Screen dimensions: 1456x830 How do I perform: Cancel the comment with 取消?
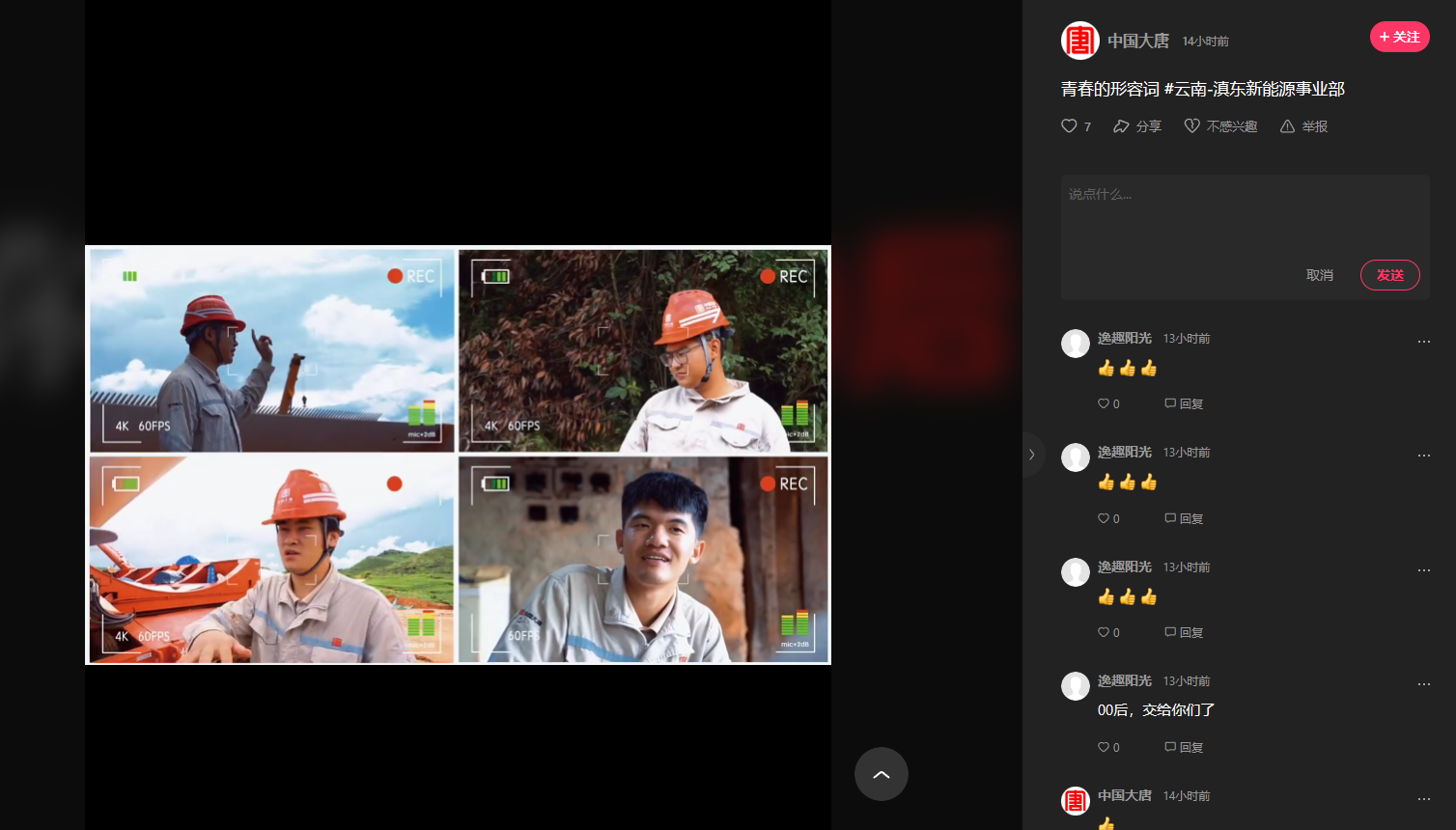tap(1319, 275)
